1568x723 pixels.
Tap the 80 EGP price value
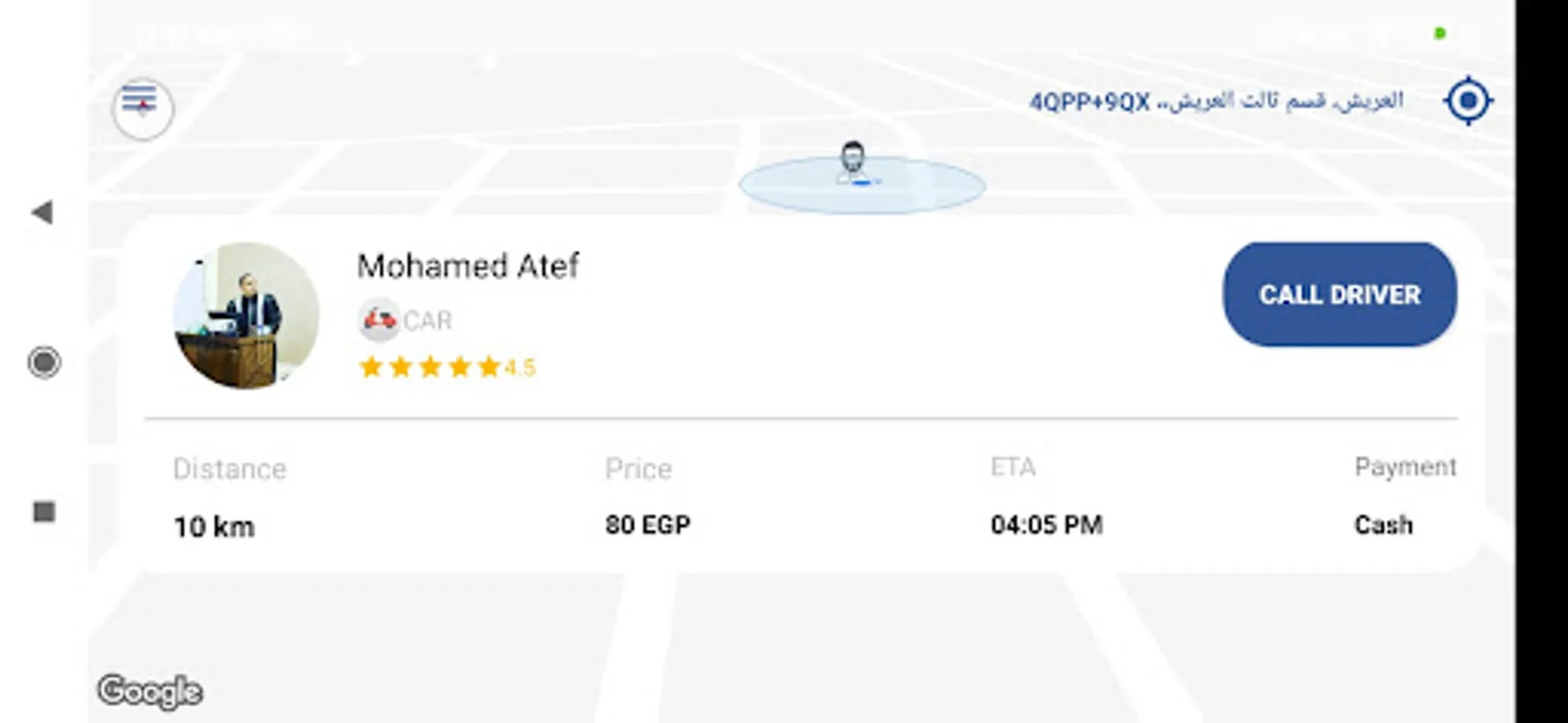[x=647, y=525]
